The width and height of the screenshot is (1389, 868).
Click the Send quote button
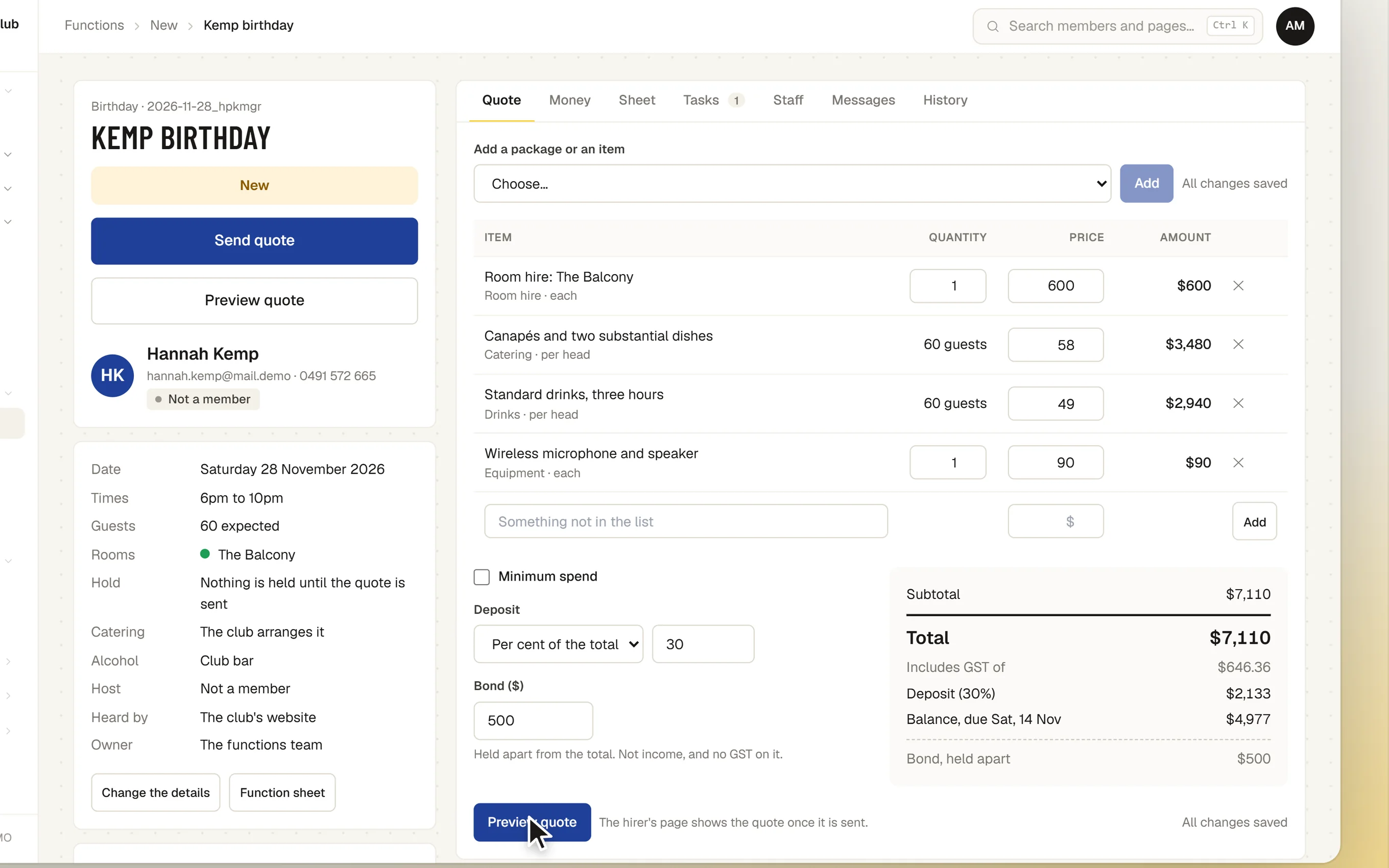[x=254, y=241]
